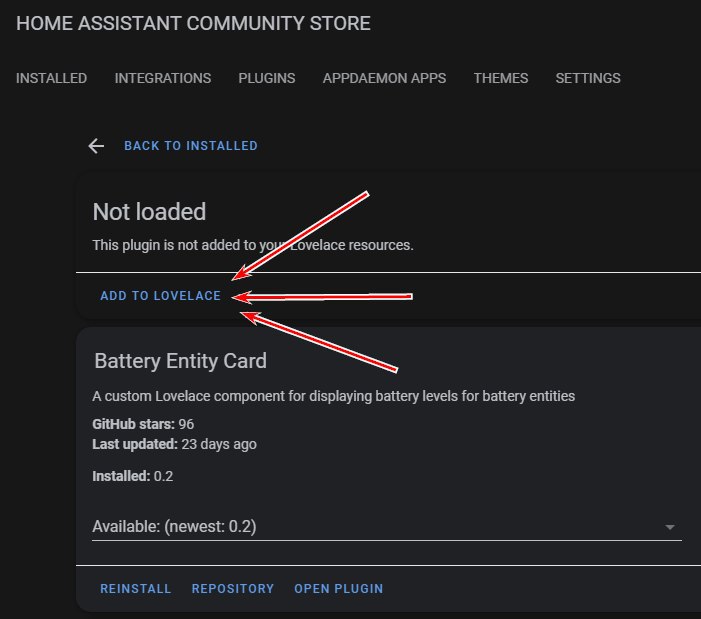
Task: Click the Reinstall button
Action: click(x=136, y=589)
